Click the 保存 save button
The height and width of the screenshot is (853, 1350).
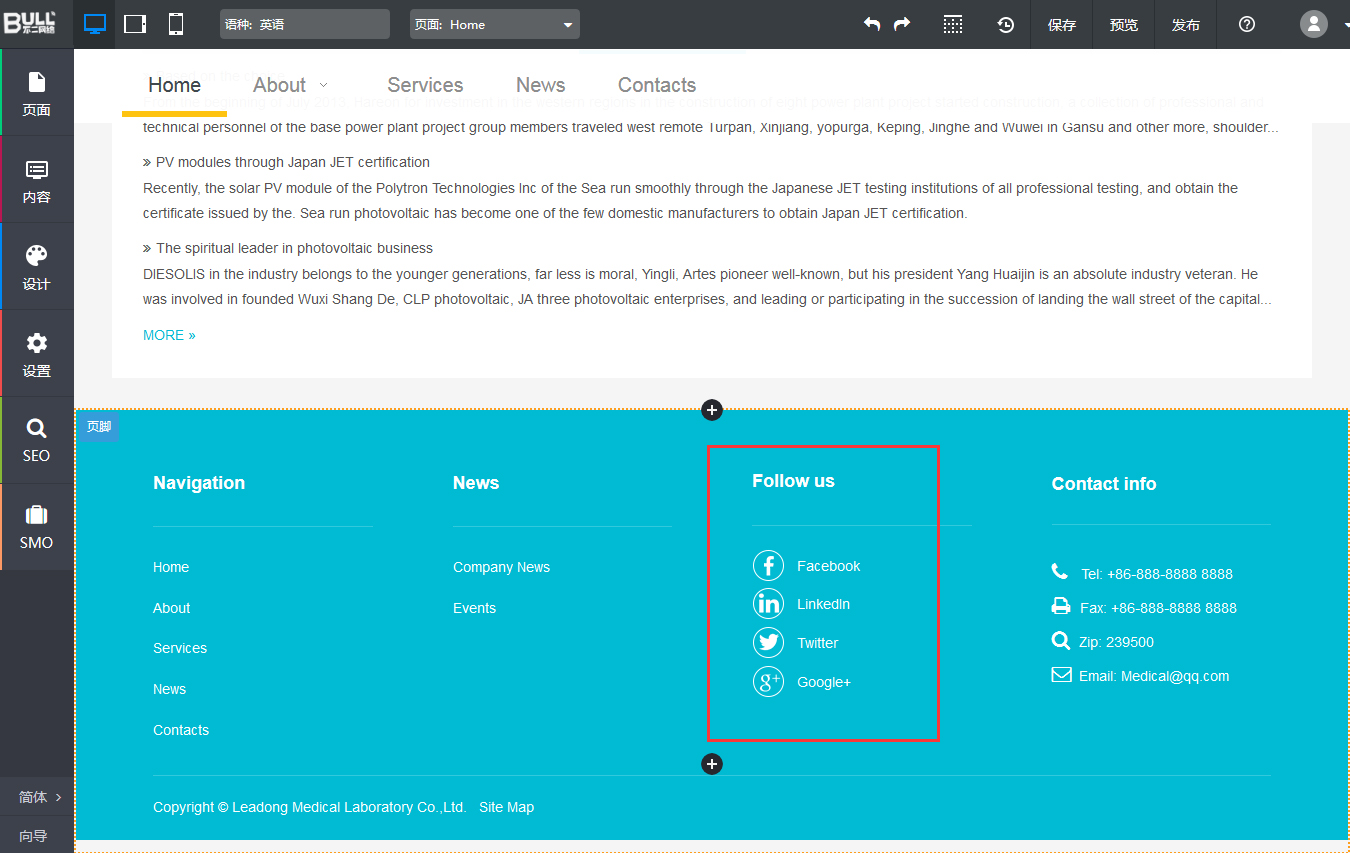click(1061, 24)
